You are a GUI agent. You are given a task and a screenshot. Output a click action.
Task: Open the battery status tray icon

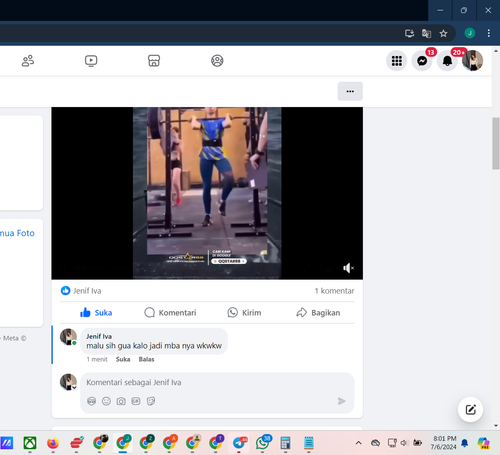pos(417,443)
